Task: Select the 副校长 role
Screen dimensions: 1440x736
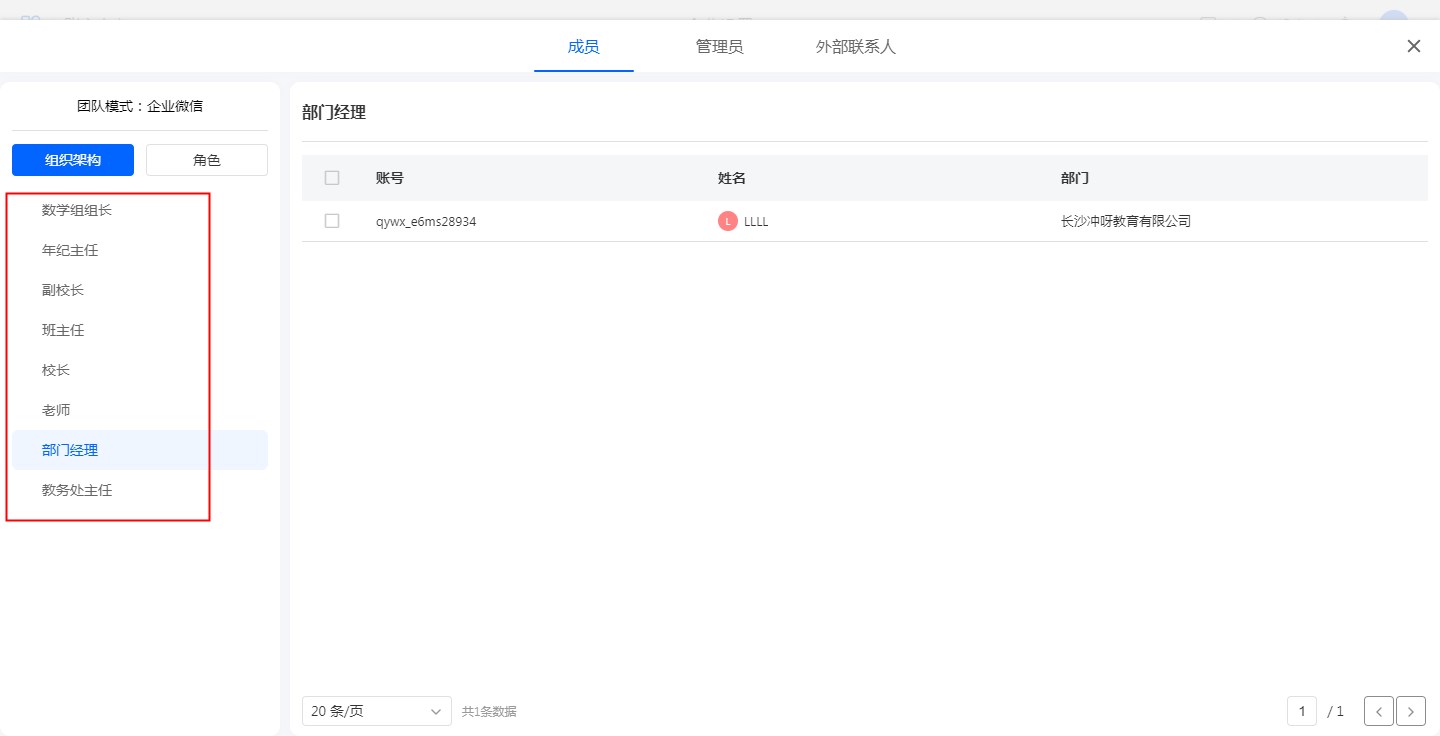Action: (63, 290)
